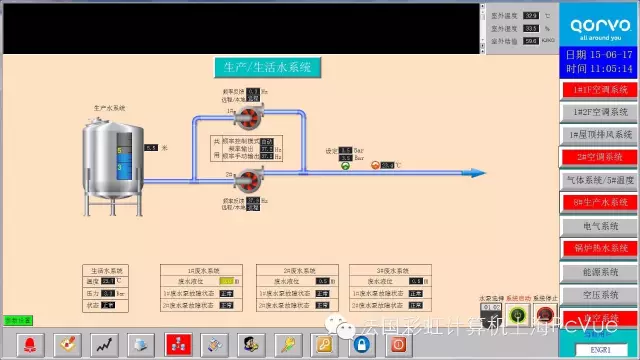The image size is (640, 360).
Task: Toggle frequency control mode 自动 field
Action: pyautogui.click(x=267, y=142)
